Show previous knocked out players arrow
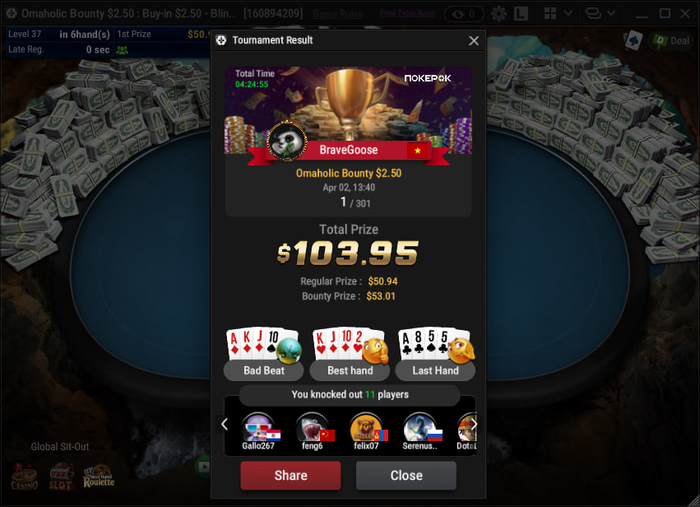The width and height of the screenshot is (700, 507). tap(225, 424)
